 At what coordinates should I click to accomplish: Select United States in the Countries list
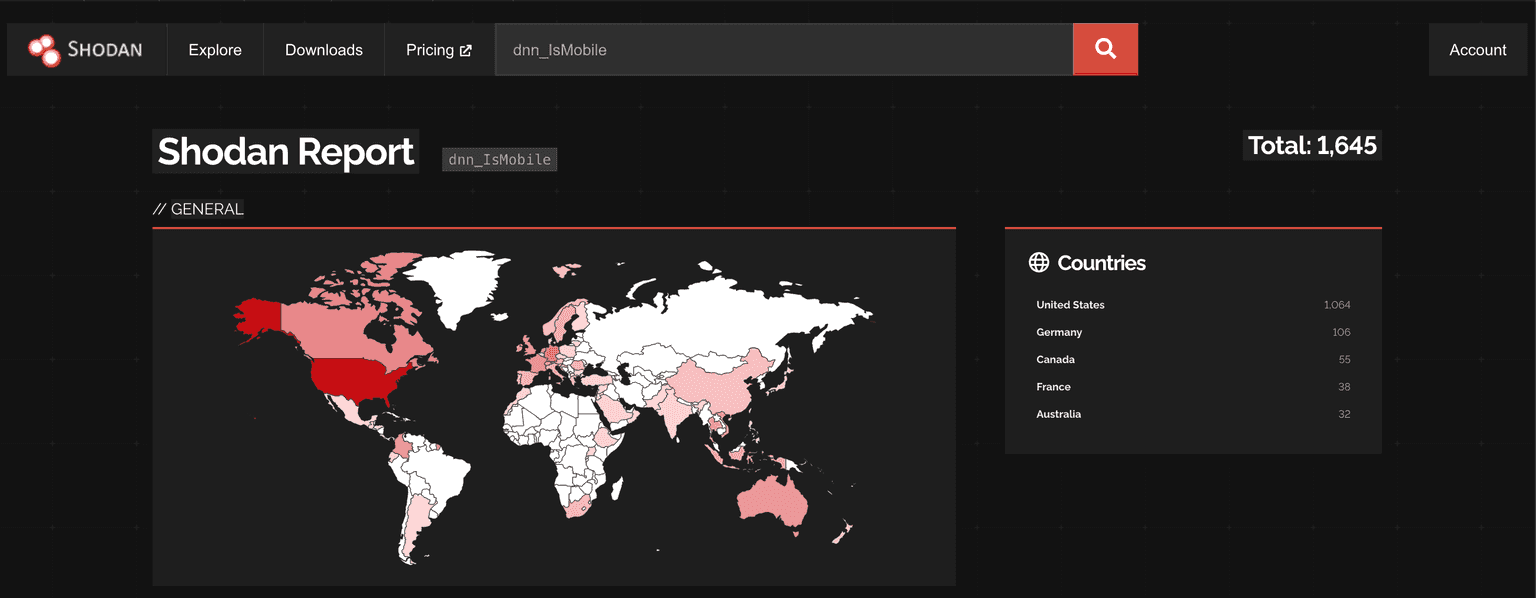[x=1070, y=305]
